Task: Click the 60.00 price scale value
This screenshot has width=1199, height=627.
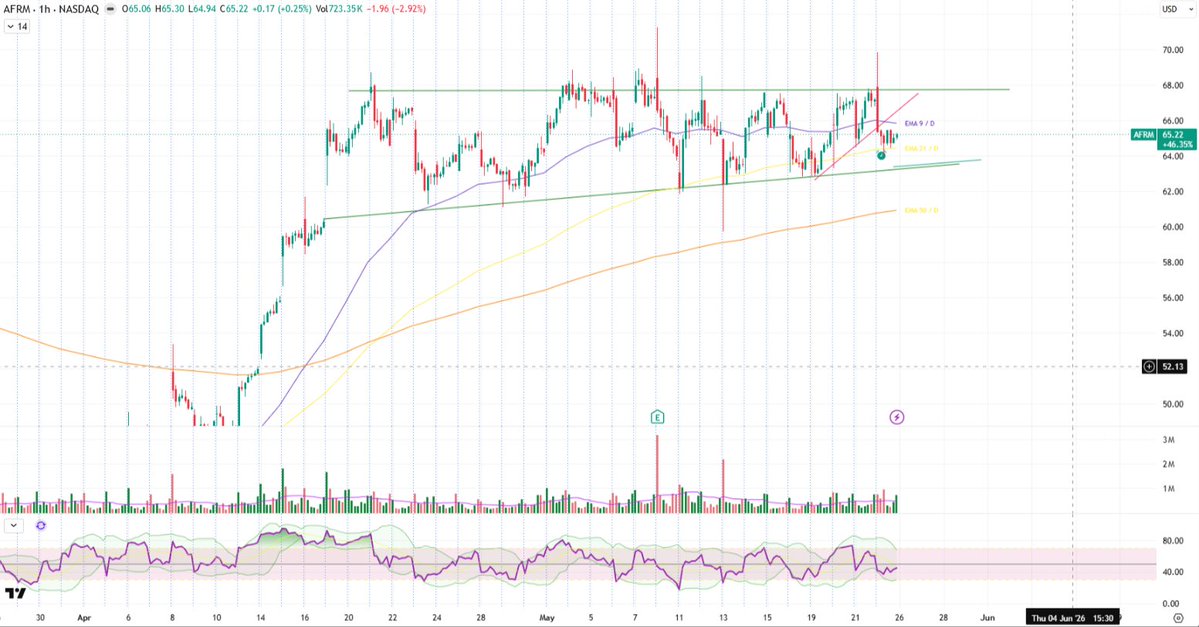Action: (x=1173, y=227)
